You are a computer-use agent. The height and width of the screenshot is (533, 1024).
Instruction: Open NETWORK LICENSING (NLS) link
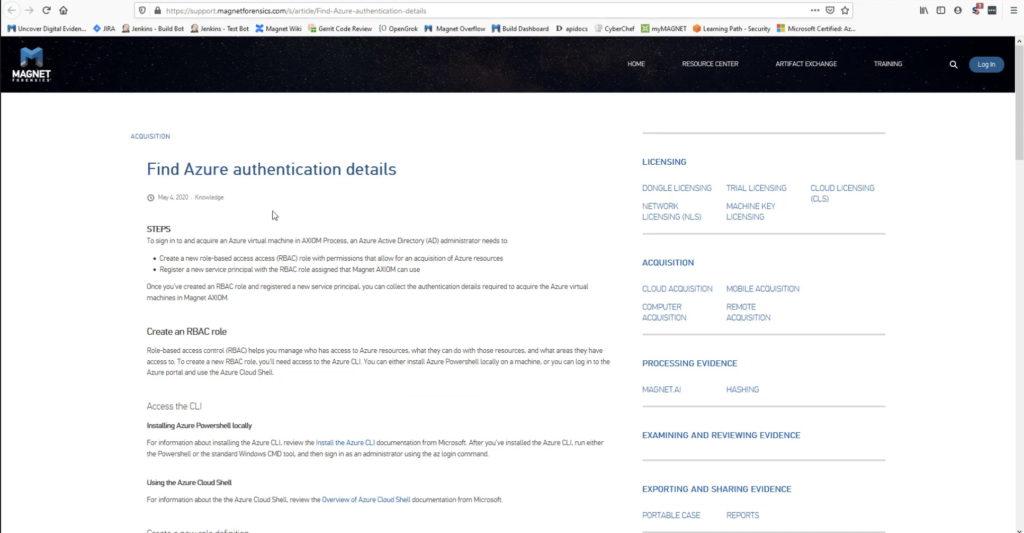click(671, 212)
